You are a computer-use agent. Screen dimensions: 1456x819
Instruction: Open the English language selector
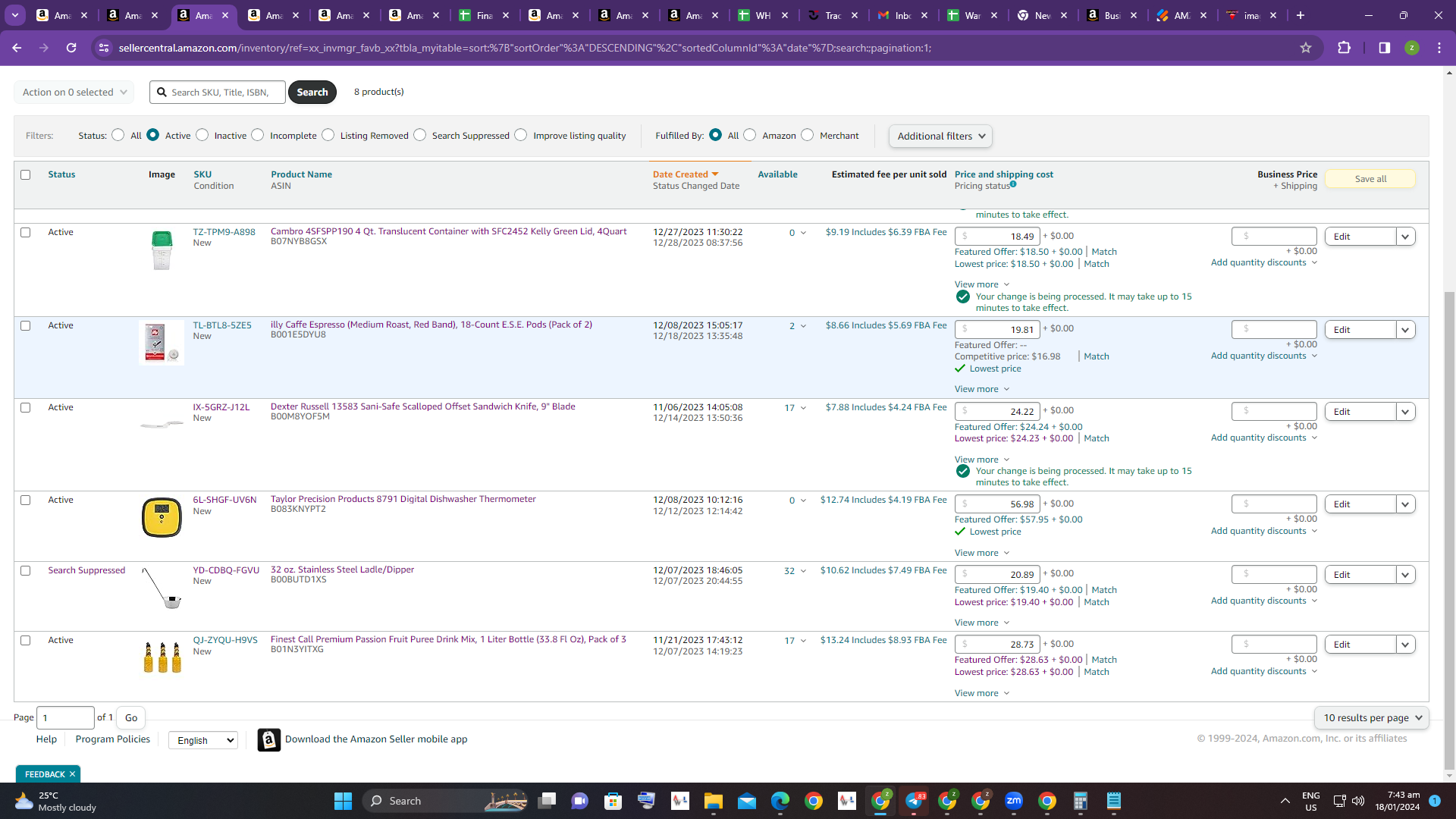click(x=203, y=740)
